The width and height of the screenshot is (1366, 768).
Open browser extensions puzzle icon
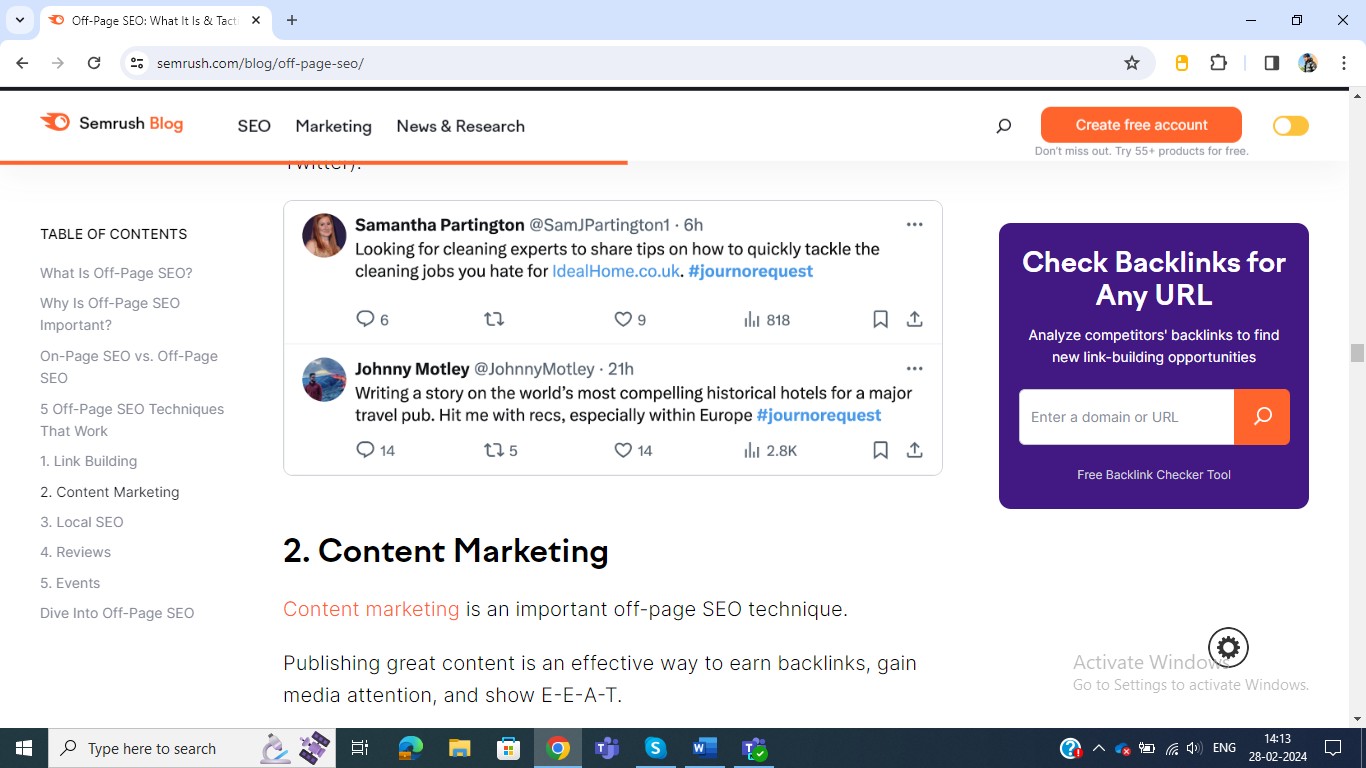pyautogui.click(x=1218, y=63)
